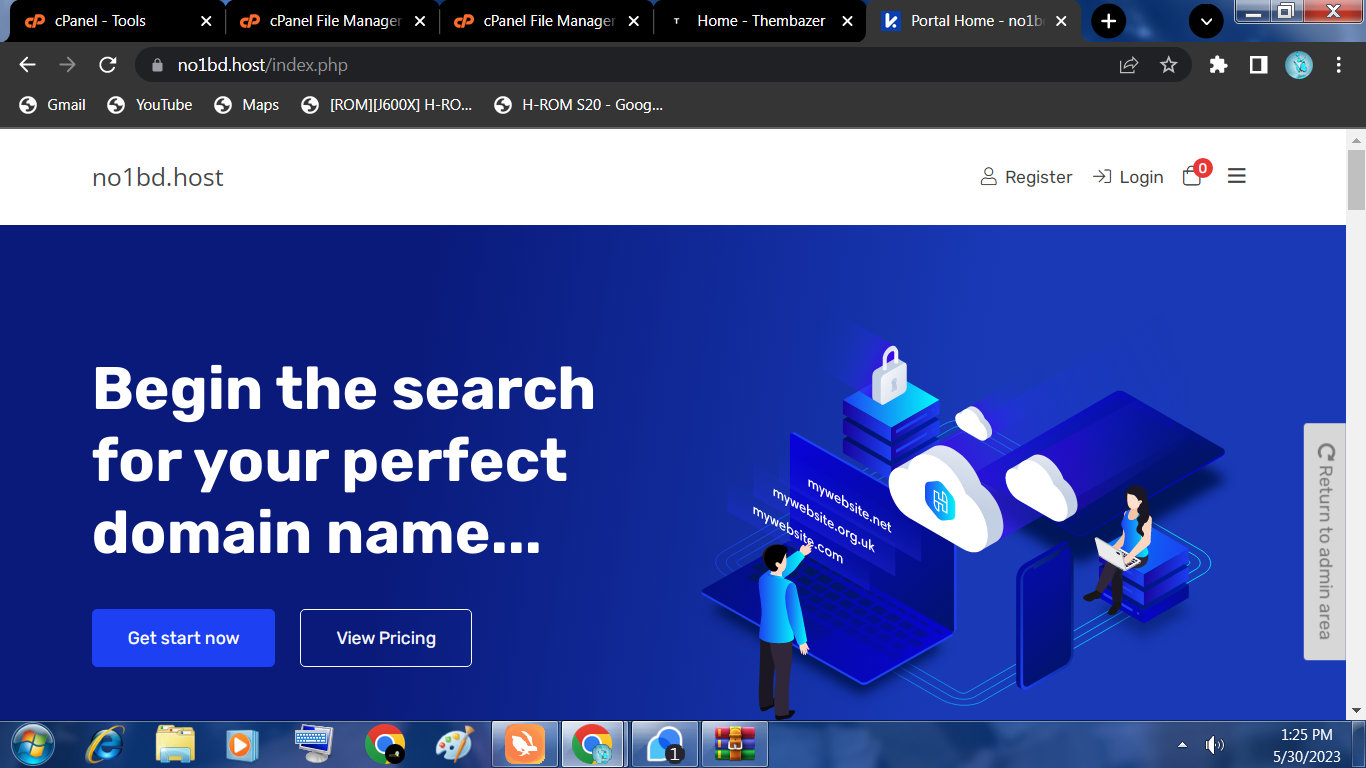Click the Get start now button

[183, 638]
